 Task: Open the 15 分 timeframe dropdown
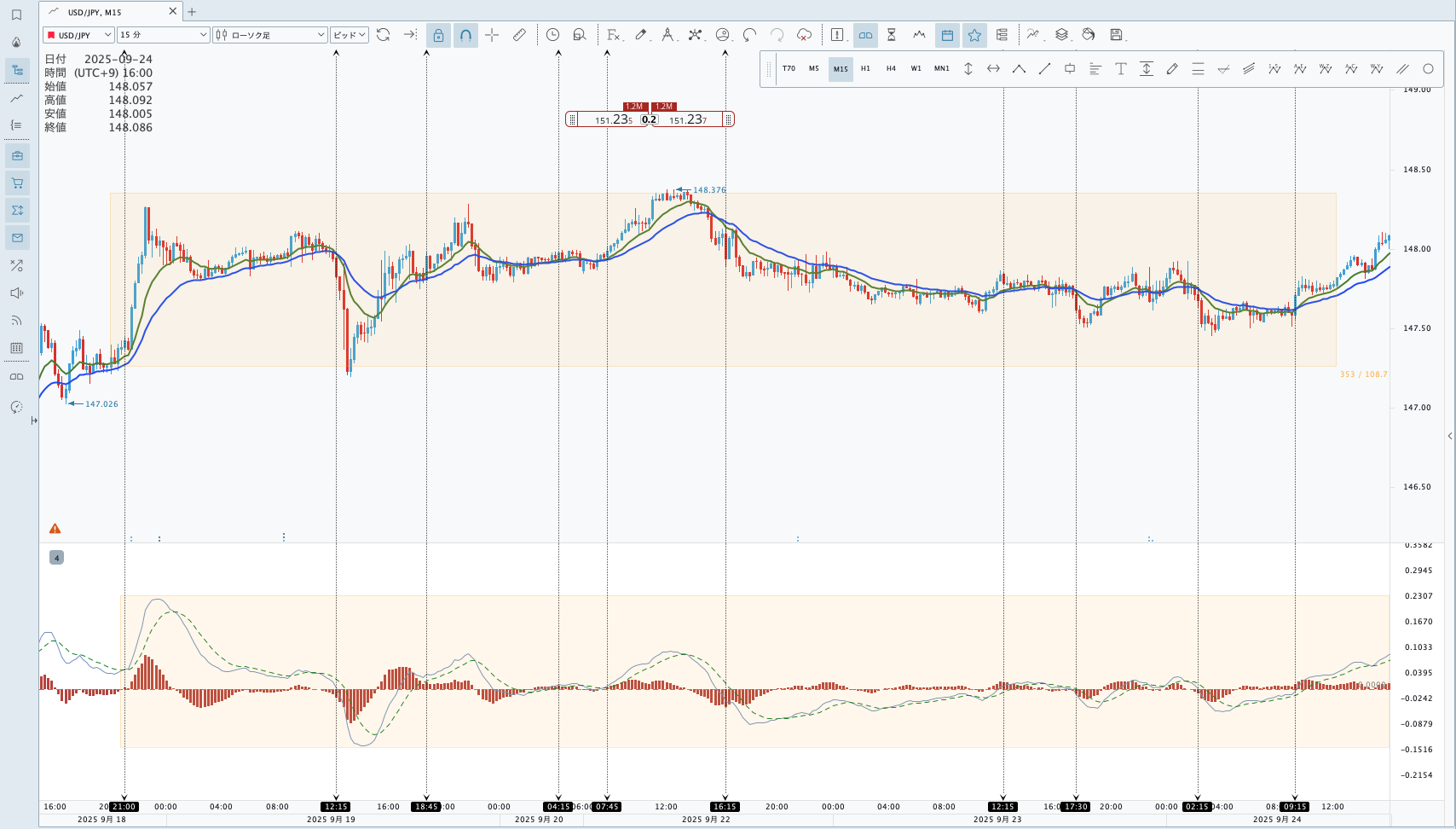[x=163, y=35]
